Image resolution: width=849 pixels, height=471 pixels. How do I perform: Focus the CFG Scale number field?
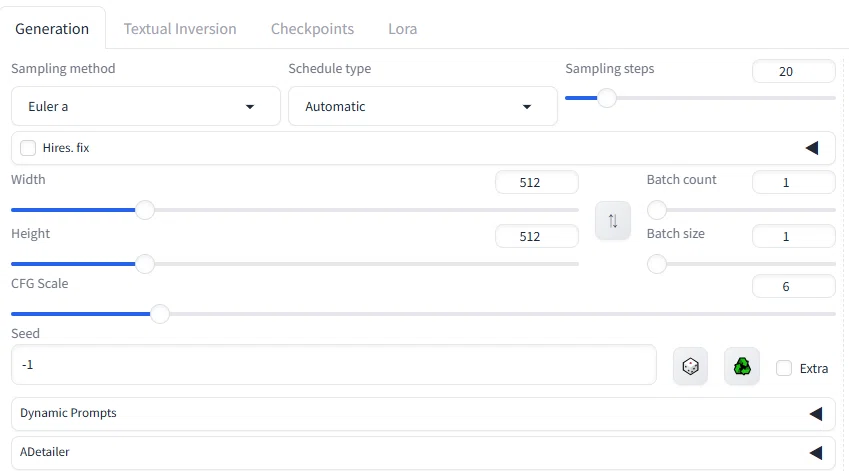(x=794, y=286)
